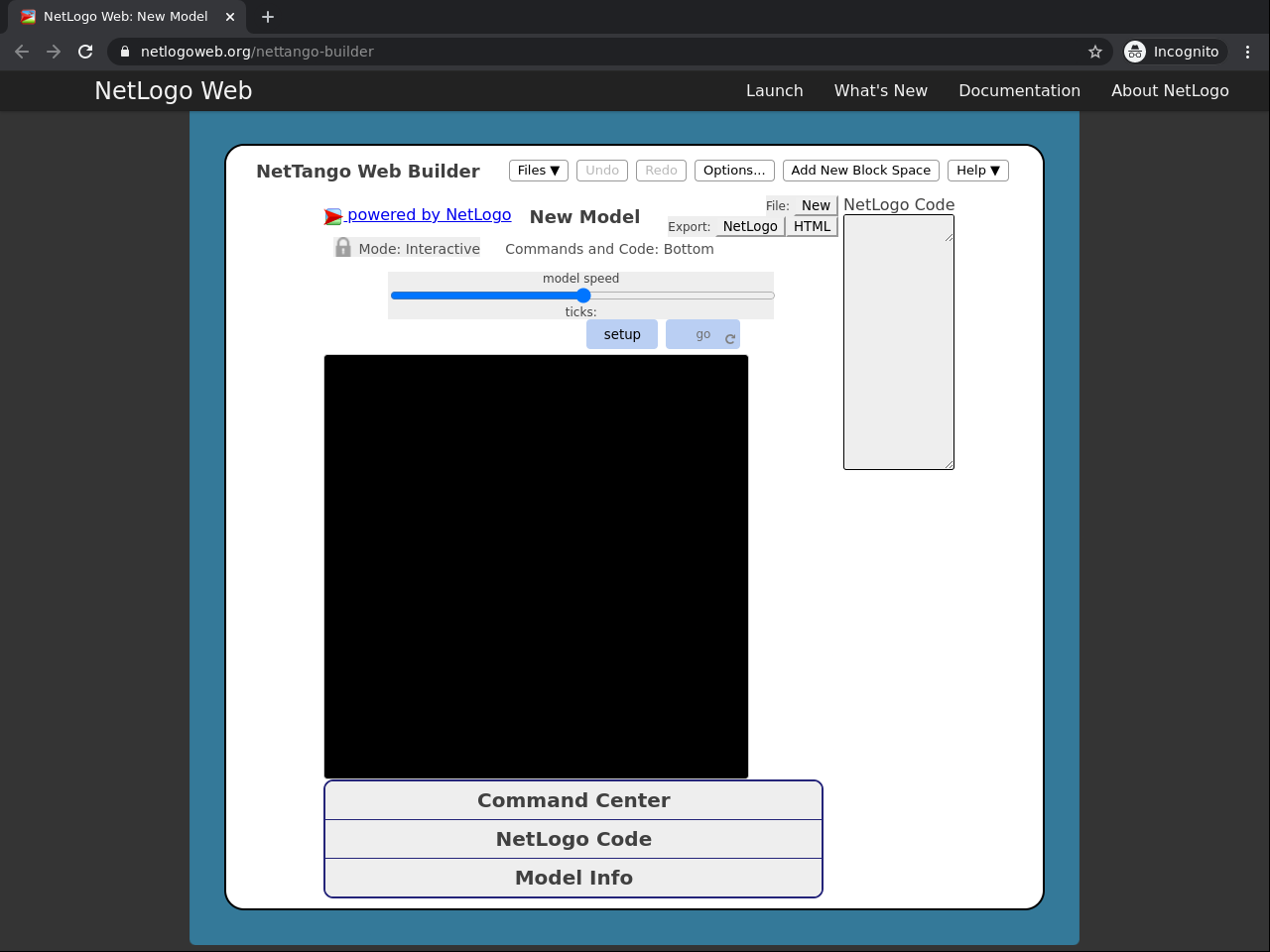The image size is (1270, 952).
Task: Click the forever loop icon on go
Action: (730, 339)
